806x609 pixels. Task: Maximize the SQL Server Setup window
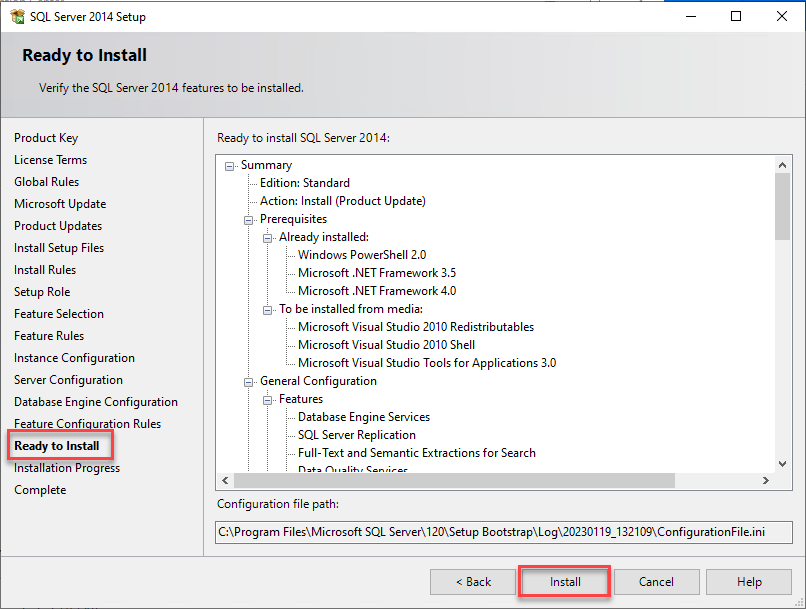pyautogui.click(x=736, y=16)
